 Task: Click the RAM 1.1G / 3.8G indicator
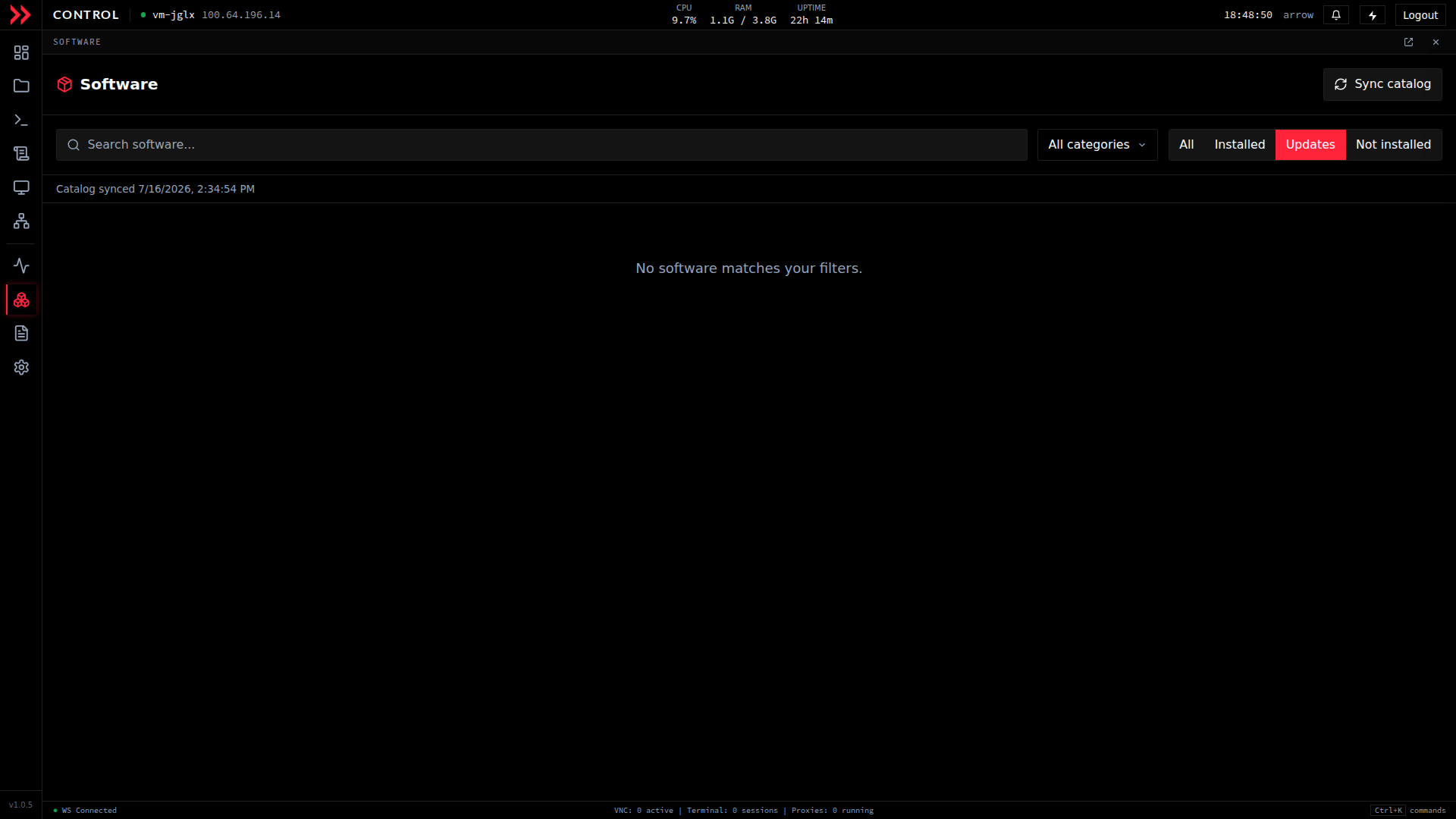(743, 14)
